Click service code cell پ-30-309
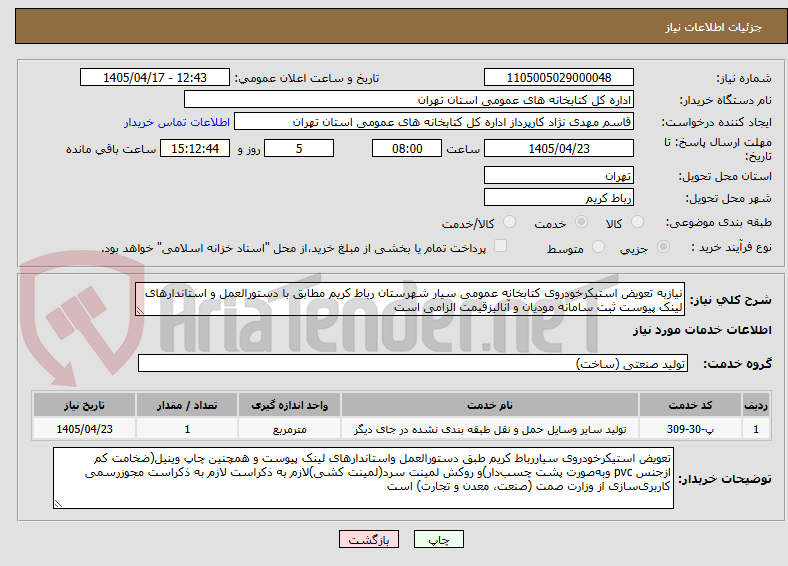 691,429
